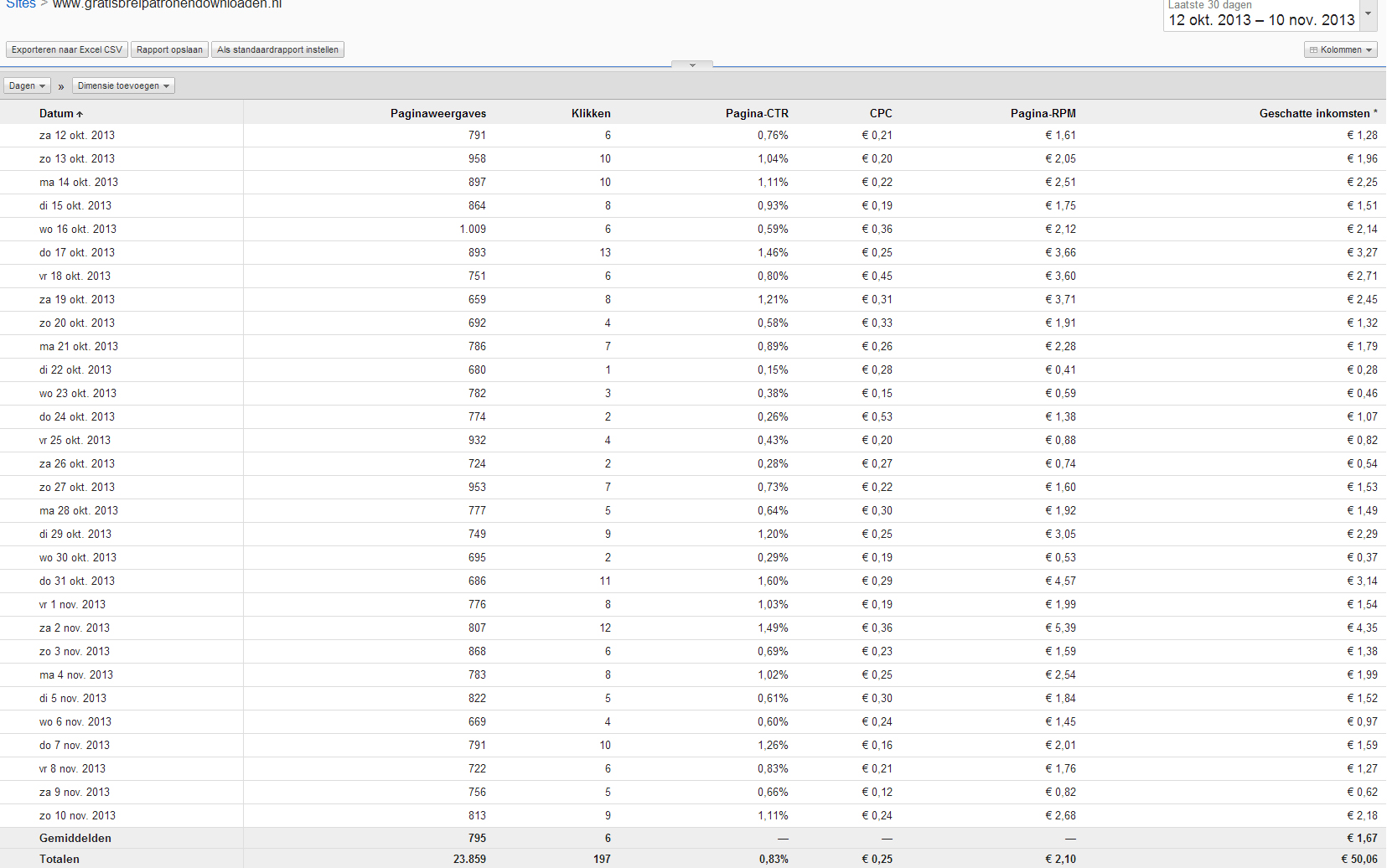
Task: Click the Sites breadcrumb link
Action: click(21, 4)
